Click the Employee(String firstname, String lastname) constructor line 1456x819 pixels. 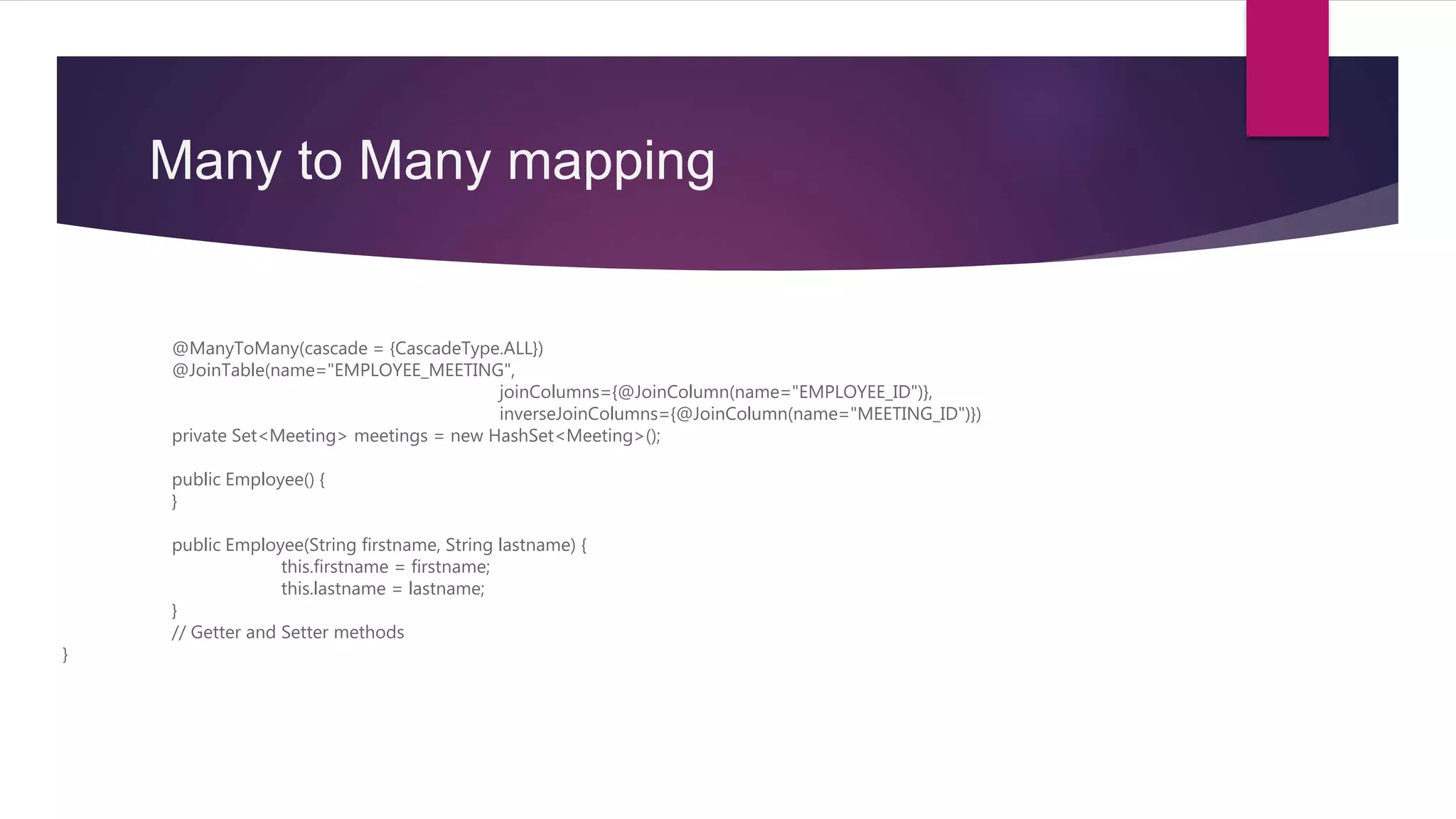[x=379, y=545]
